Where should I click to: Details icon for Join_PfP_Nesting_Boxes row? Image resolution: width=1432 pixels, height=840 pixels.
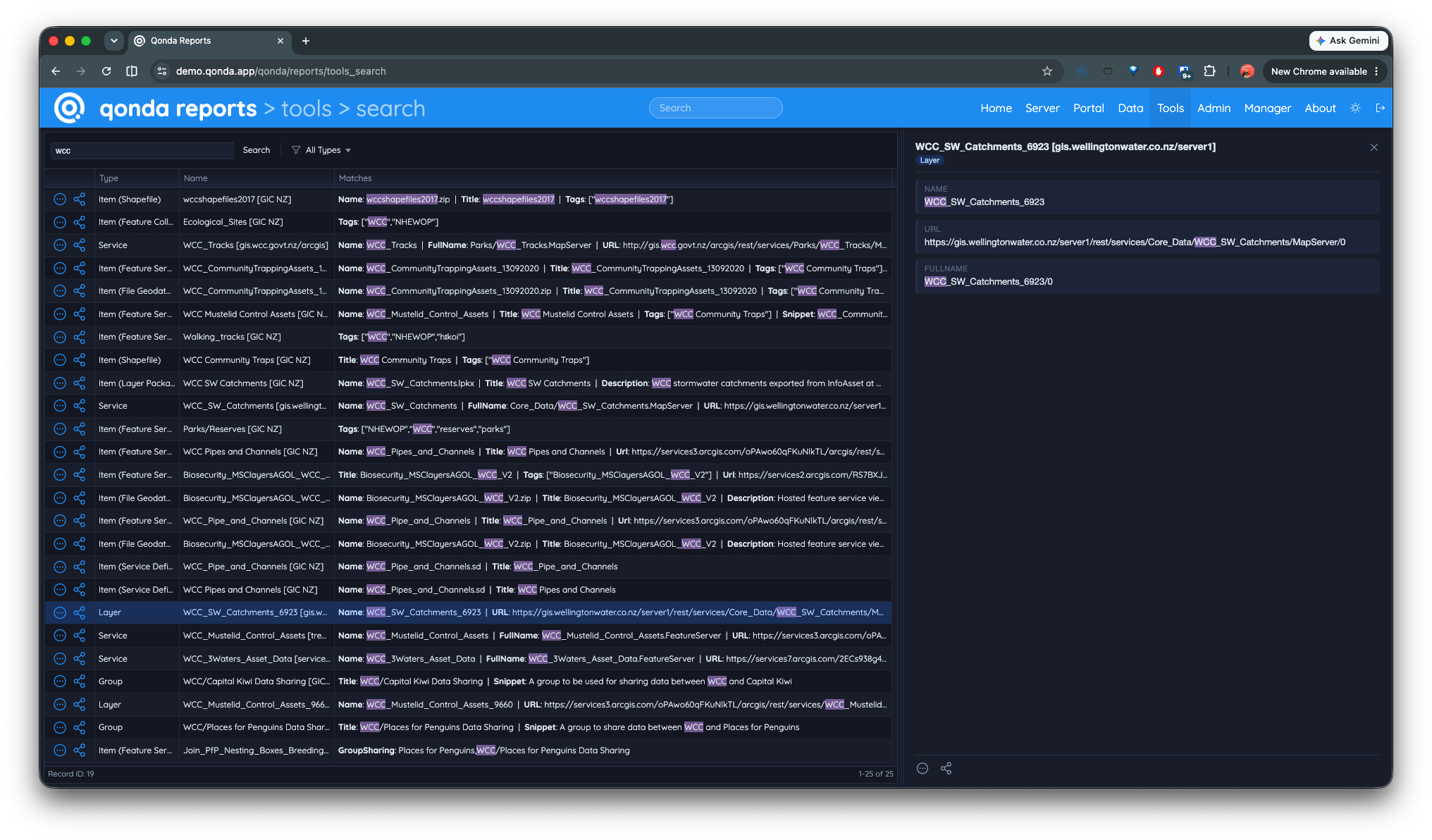tap(60, 751)
